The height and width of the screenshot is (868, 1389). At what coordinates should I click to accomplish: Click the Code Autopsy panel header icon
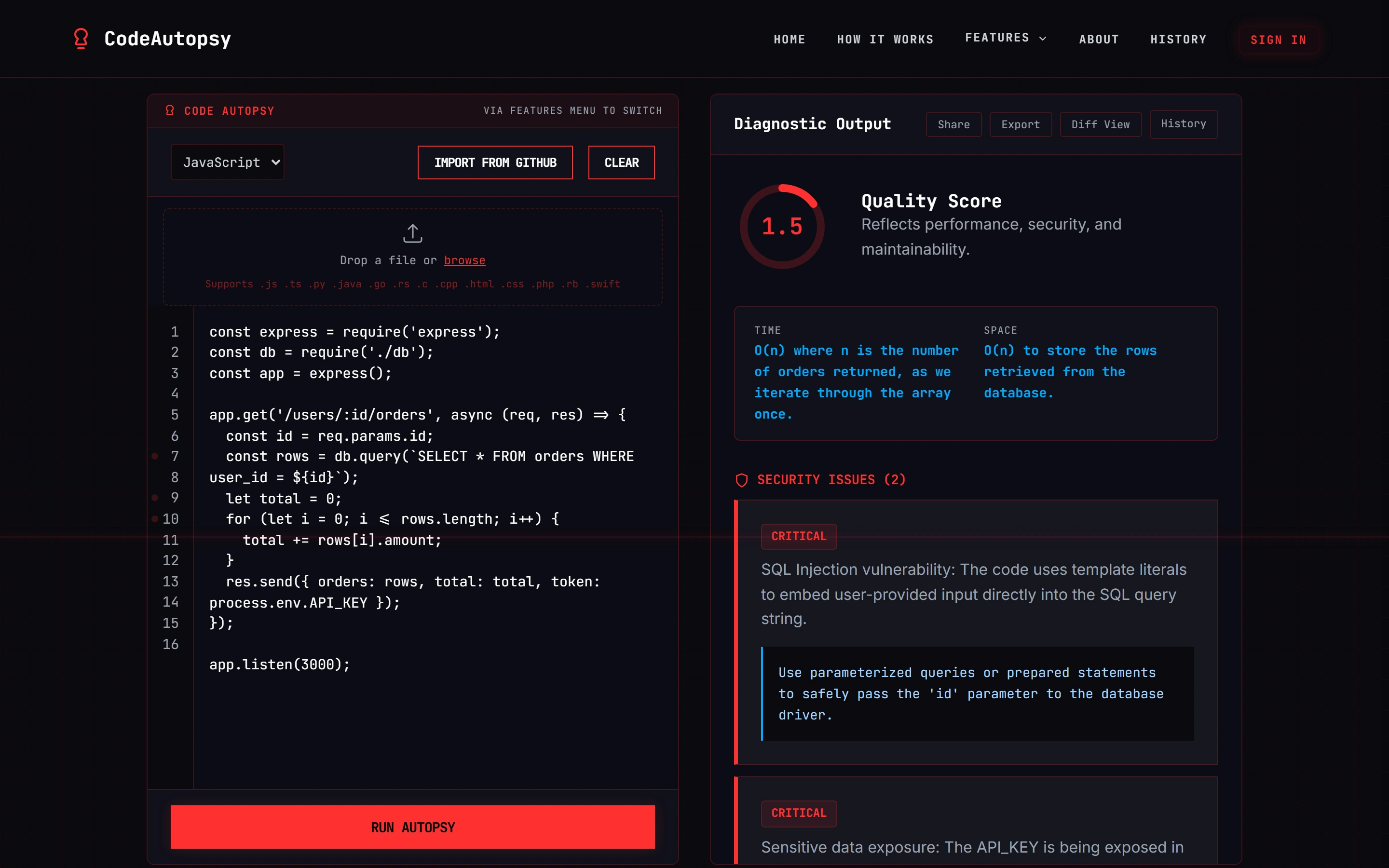tap(170, 110)
